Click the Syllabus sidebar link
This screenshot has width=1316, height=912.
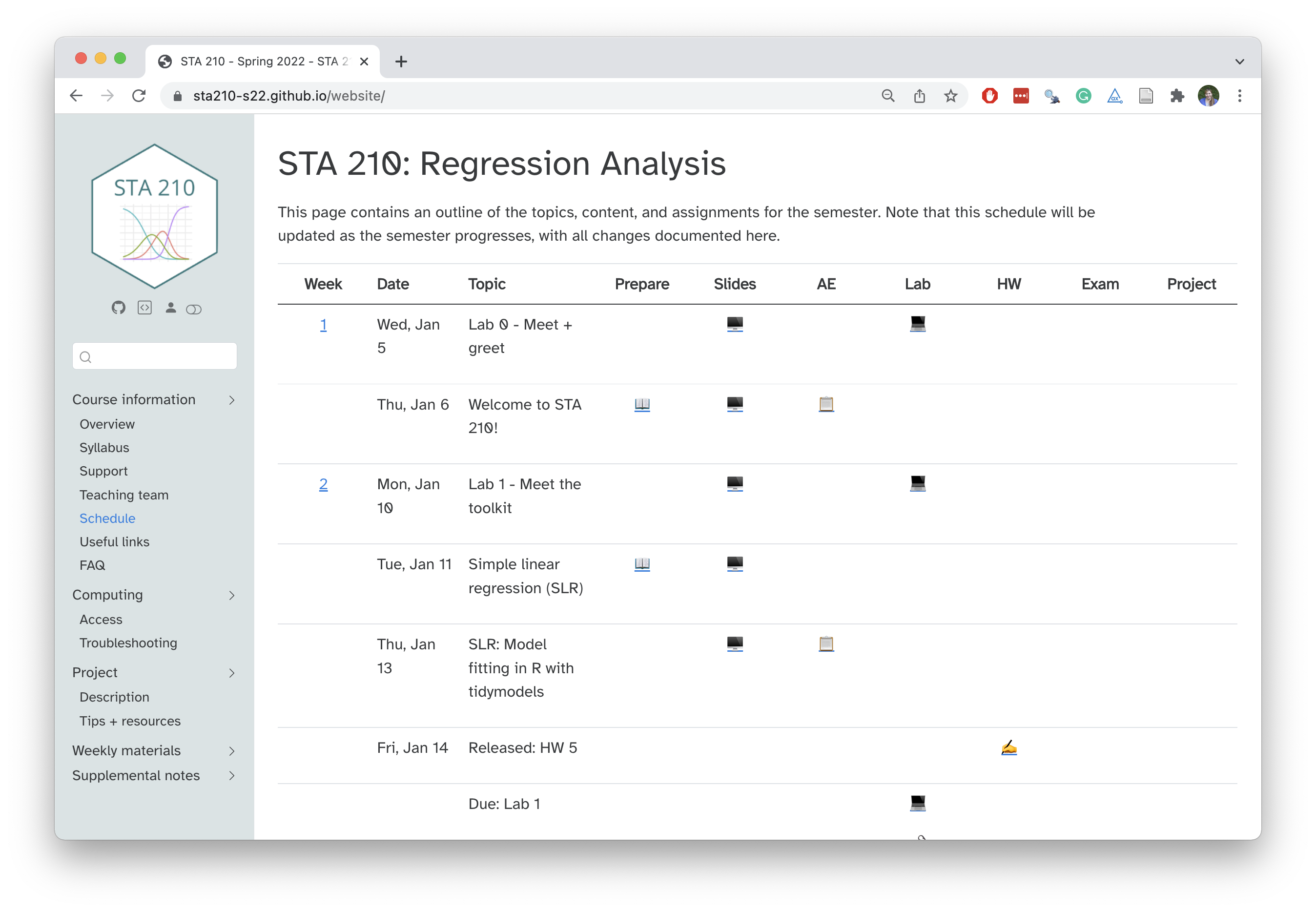point(104,447)
